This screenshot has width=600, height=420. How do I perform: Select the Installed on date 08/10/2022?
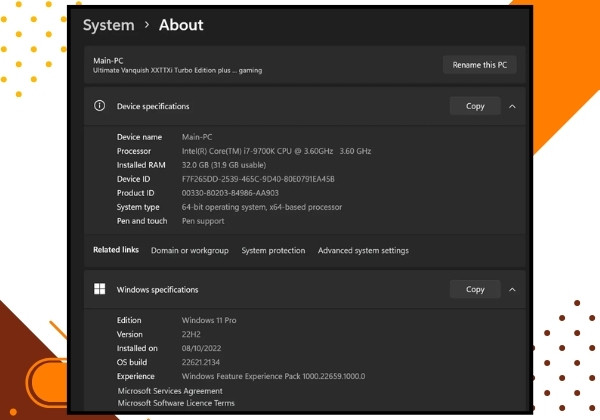[x=201, y=348]
